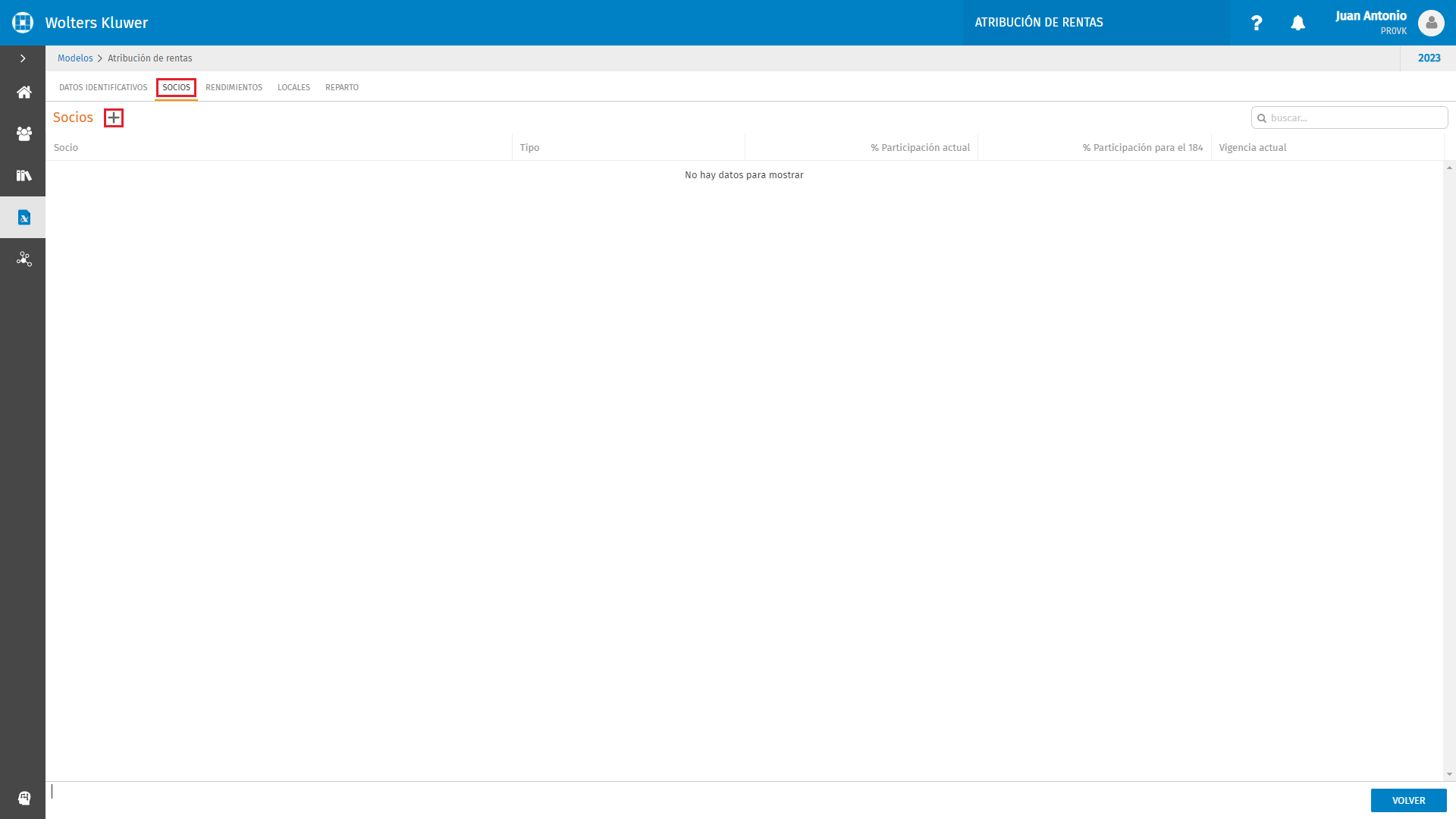The height and width of the screenshot is (819, 1456).
Task: Click the Wolters Kluwer logo icon
Action: (x=23, y=23)
